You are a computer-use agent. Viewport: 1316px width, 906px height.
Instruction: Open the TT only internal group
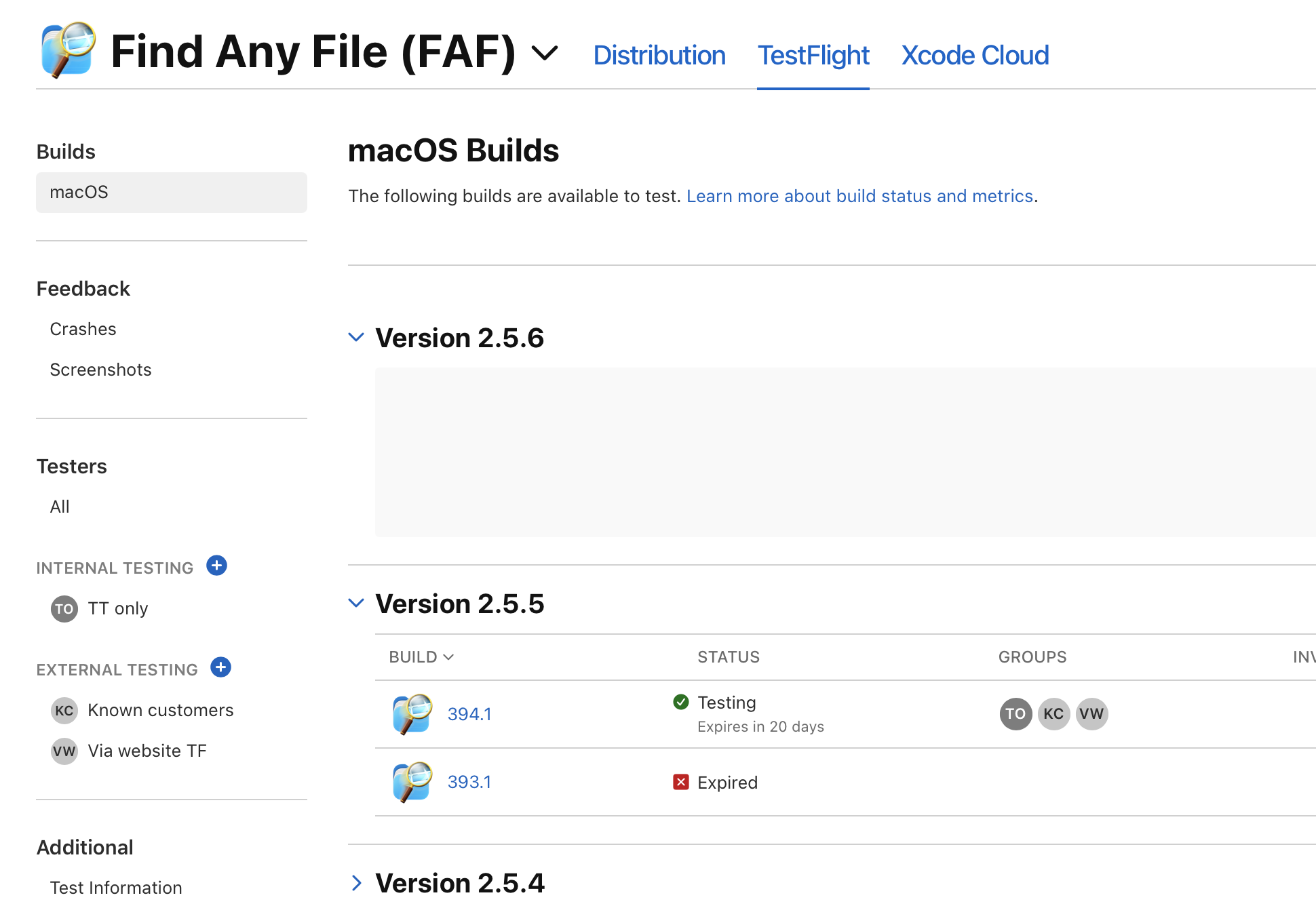pos(118,608)
